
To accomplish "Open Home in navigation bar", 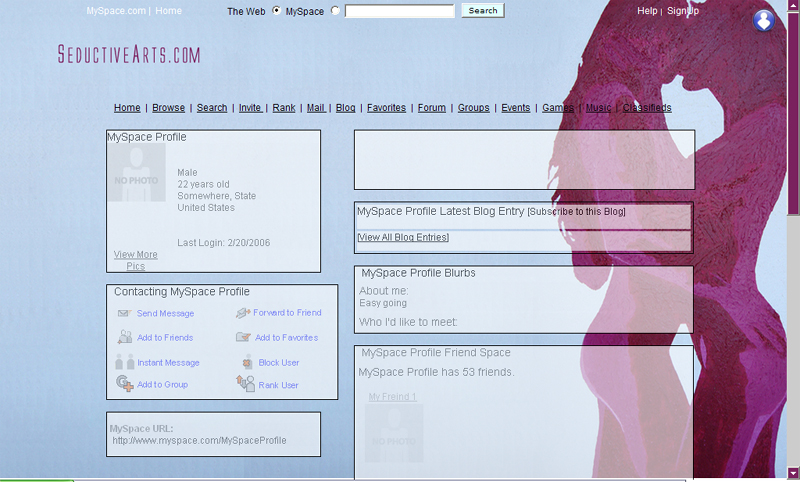I will click(x=127, y=108).
